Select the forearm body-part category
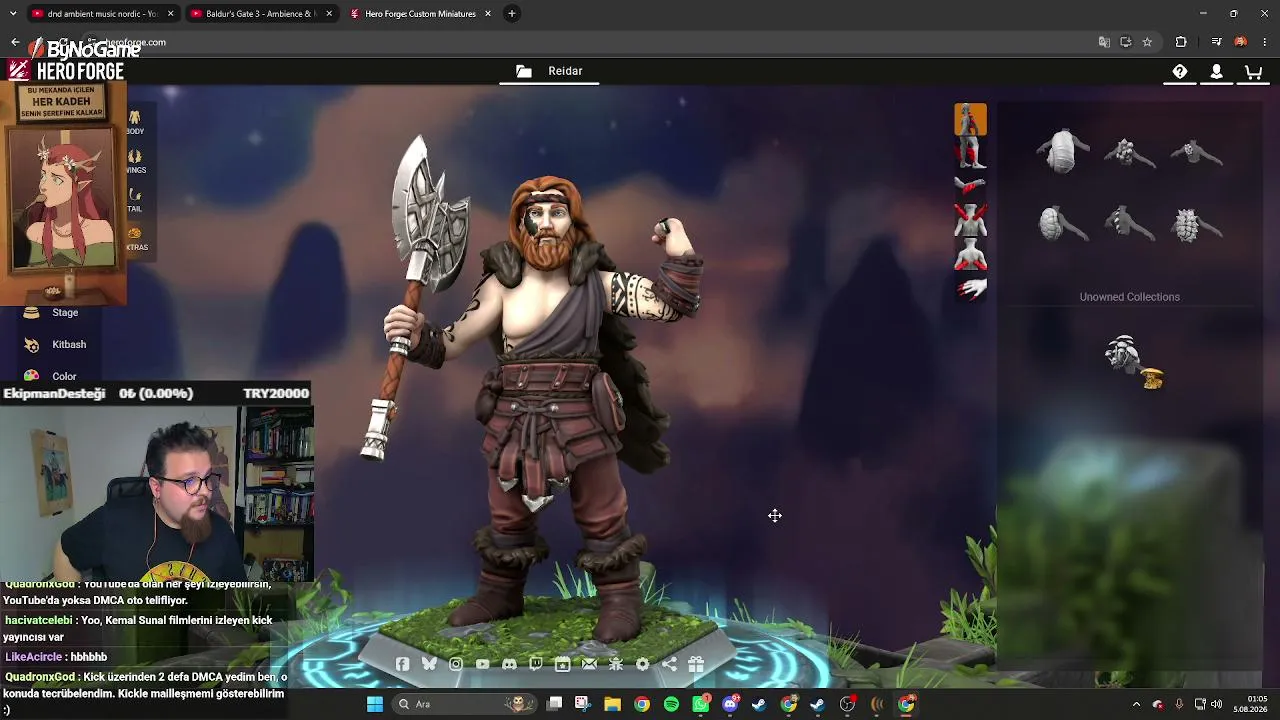This screenshot has height=720, width=1280. point(970,186)
